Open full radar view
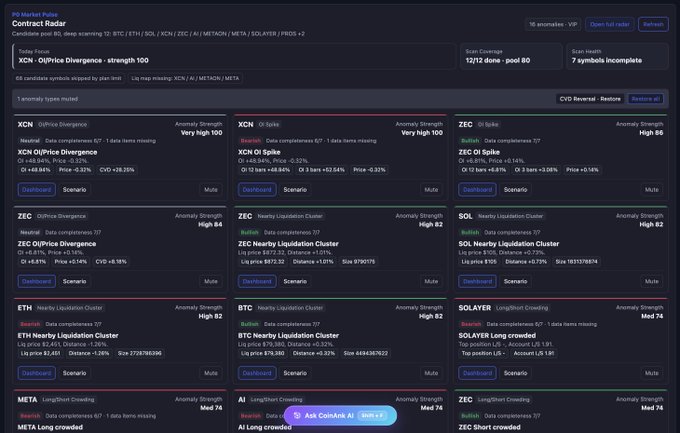680x433 pixels. (610, 24)
